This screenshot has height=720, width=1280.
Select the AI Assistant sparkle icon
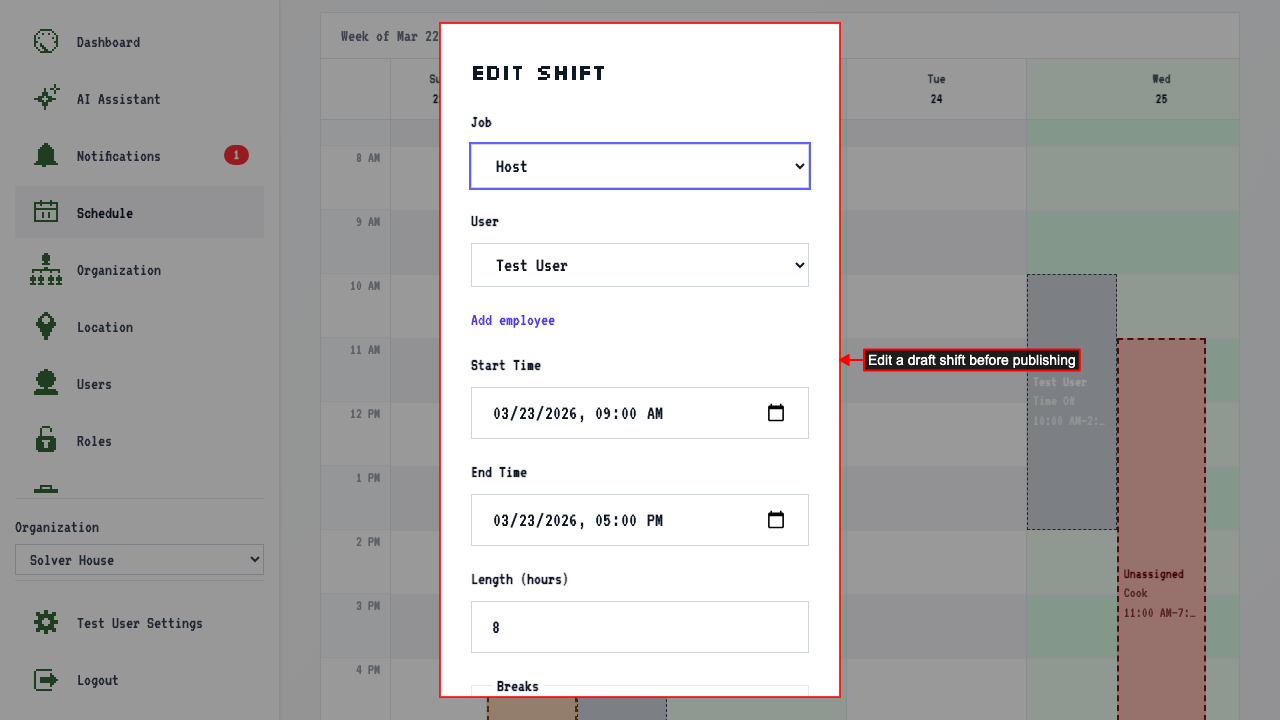pyautogui.click(x=46, y=99)
